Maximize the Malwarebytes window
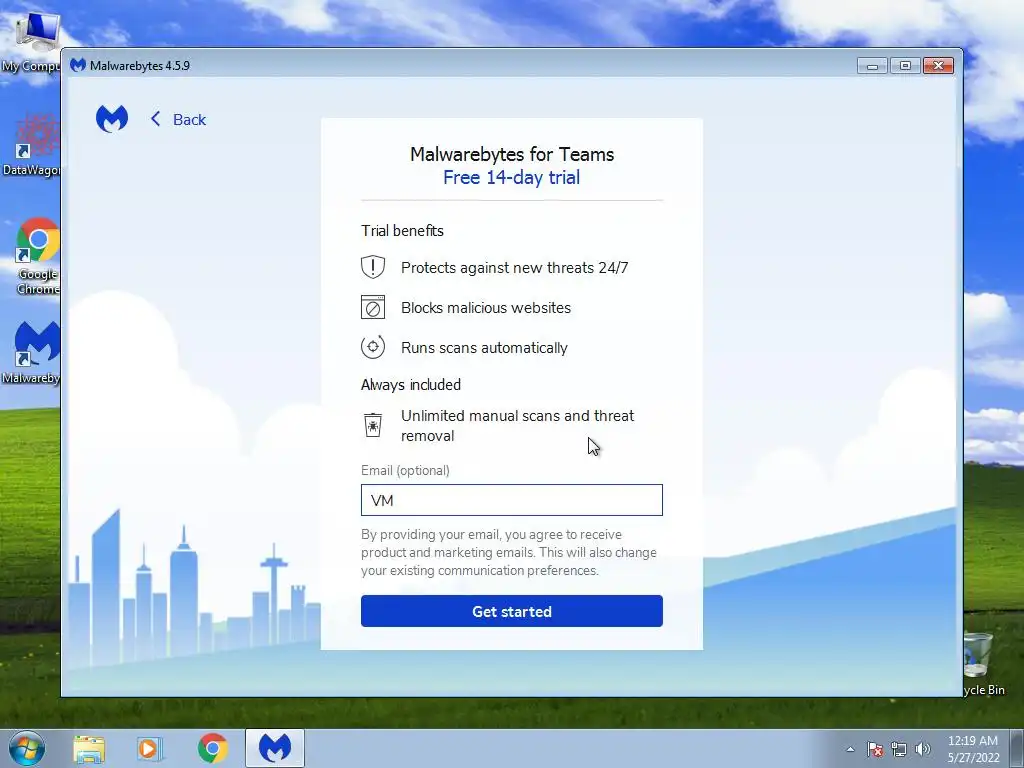 point(905,65)
